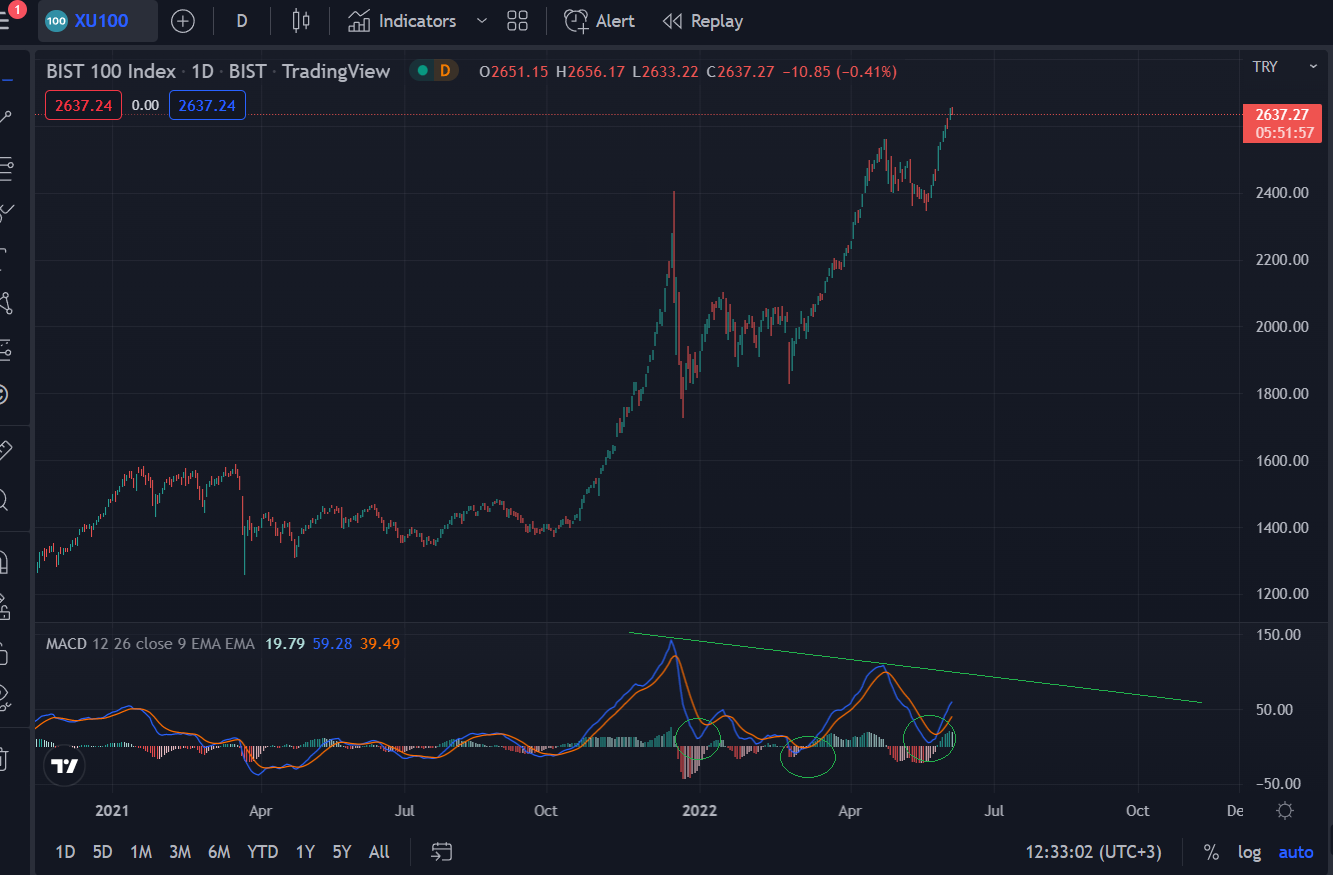This screenshot has width=1333, height=875.
Task: Open the time zone menu 12:33:02 (UTC+3)
Action: tap(1094, 852)
